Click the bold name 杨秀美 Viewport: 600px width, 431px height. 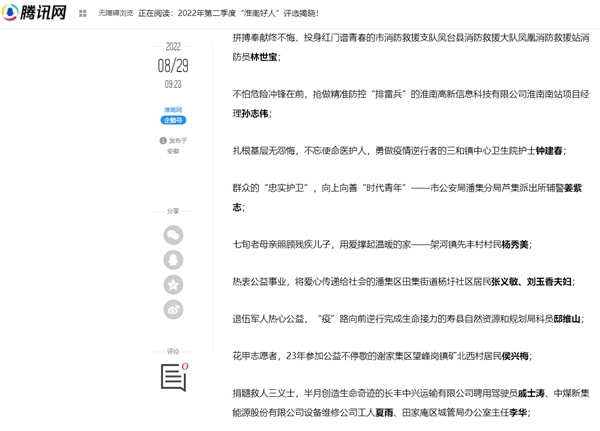coord(513,244)
